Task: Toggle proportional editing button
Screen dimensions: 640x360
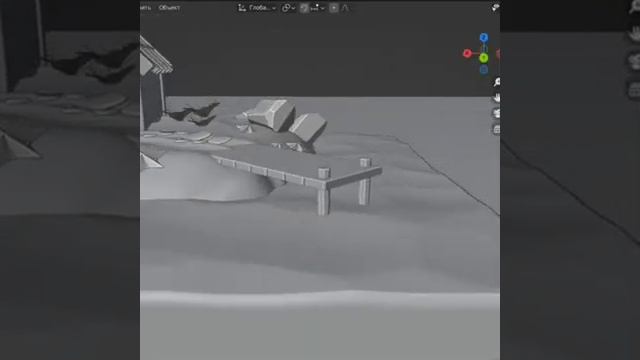Action: 333,8
